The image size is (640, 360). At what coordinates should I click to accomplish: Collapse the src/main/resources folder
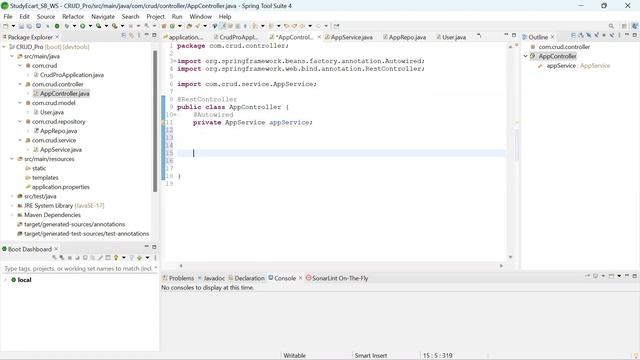pos(12,159)
